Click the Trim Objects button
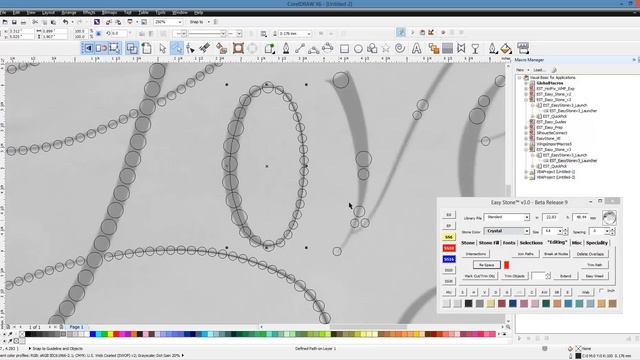 [514, 276]
